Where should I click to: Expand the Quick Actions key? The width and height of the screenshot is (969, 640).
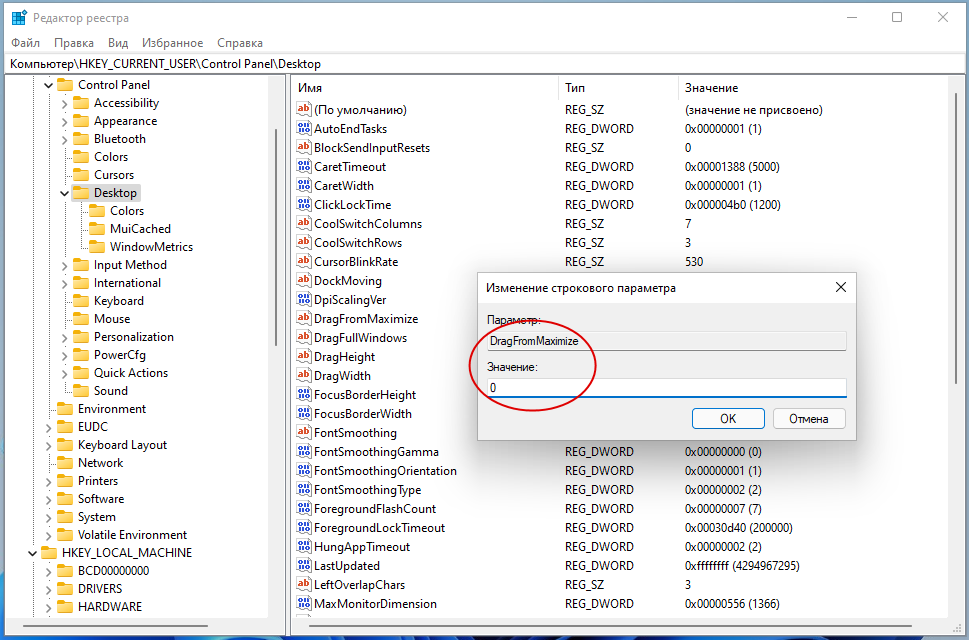click(x=64, y=374)
